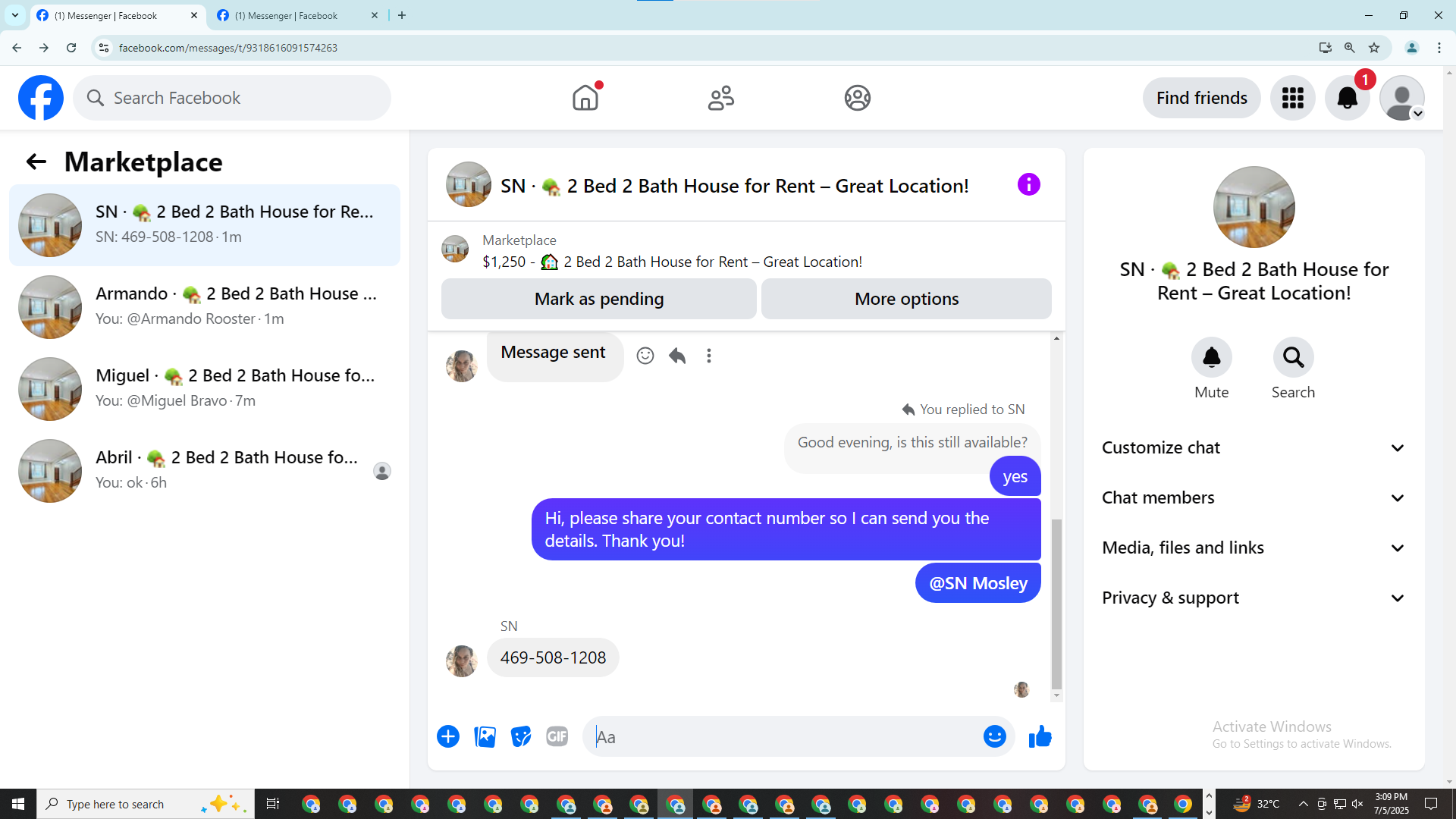Expand Privacy & support section

point(1253,598)
